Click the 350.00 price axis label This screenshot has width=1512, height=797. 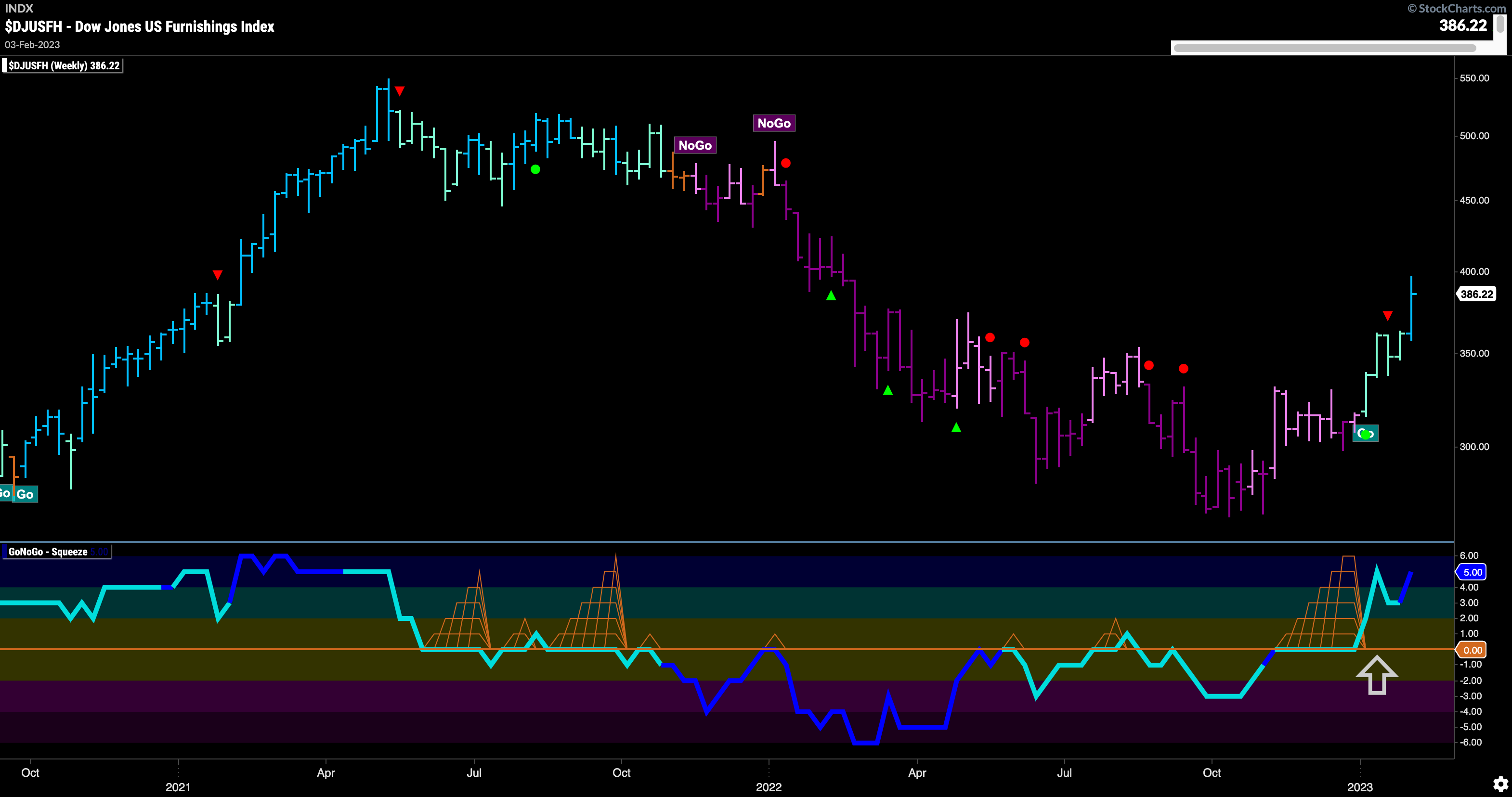[1474, 354]
